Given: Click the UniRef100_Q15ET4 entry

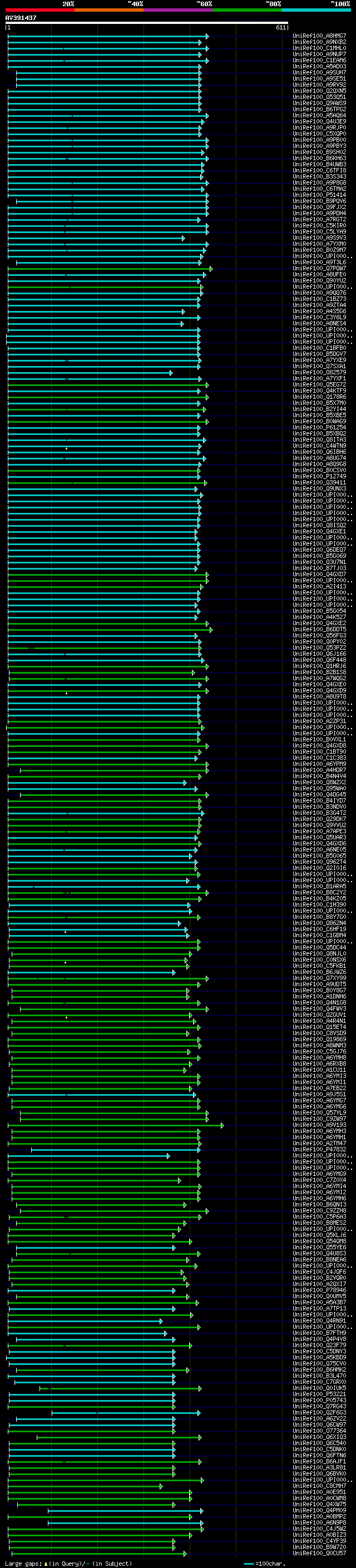Looking at the screenshot, I should point(319,1027).
